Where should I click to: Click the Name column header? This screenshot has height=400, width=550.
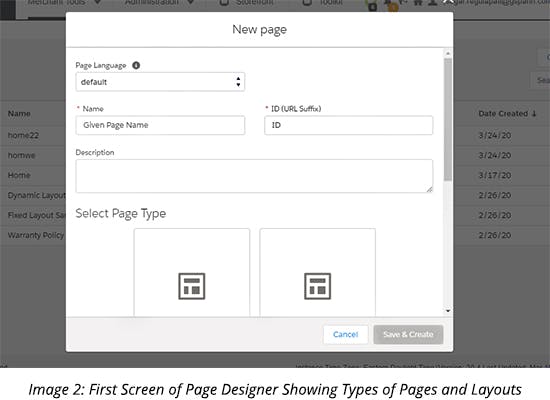coord(19,114)
